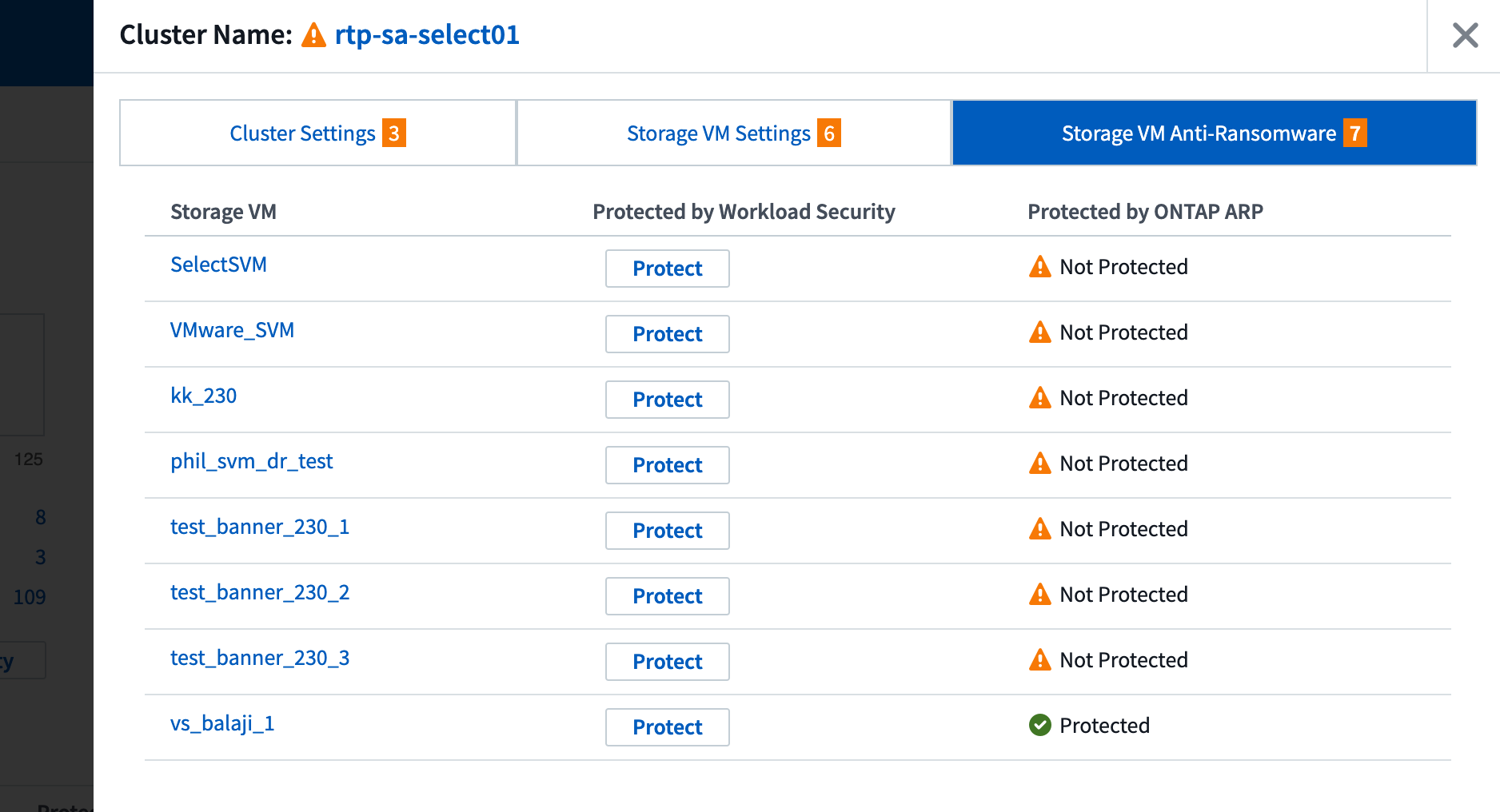Open the test_banner_230_3 link

point(259,658)
